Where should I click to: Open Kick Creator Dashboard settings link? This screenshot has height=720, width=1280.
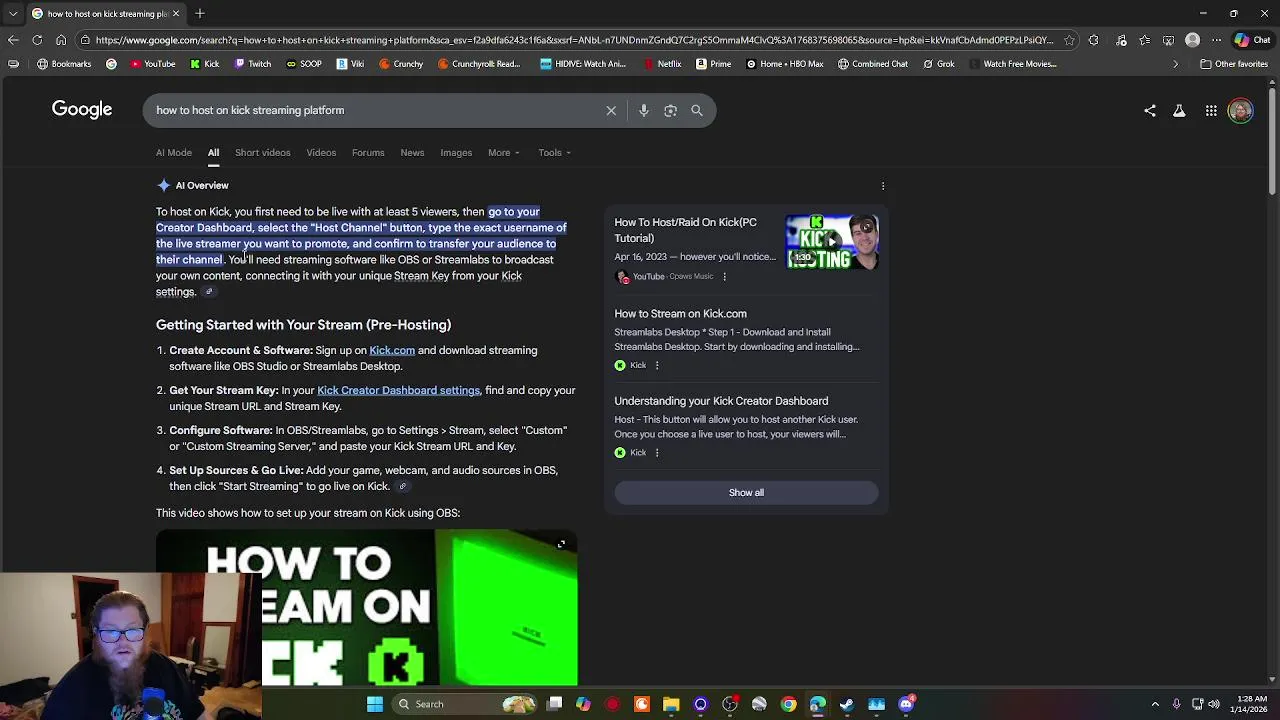pos(398,391)
